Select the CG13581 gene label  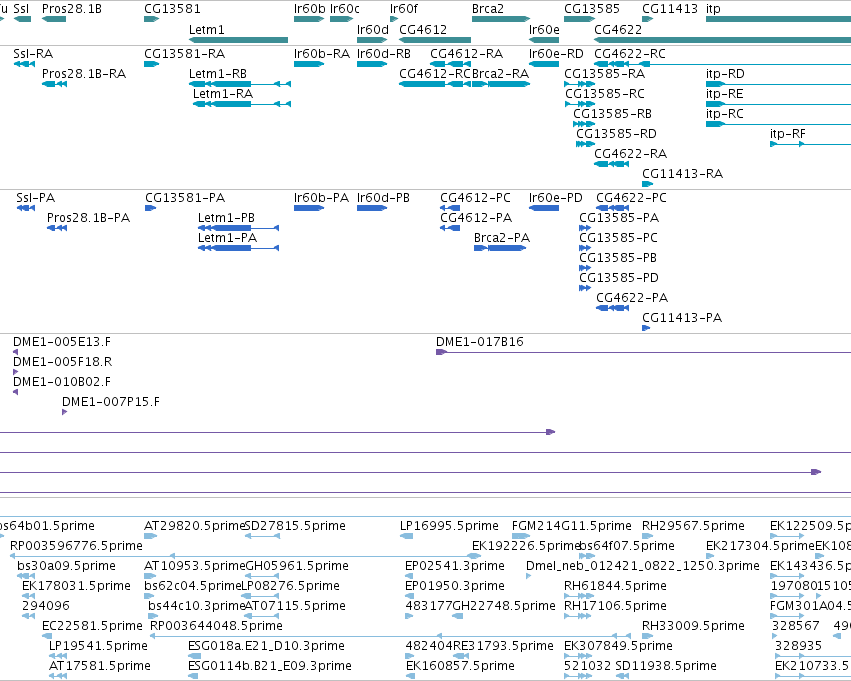coord(172,9)
